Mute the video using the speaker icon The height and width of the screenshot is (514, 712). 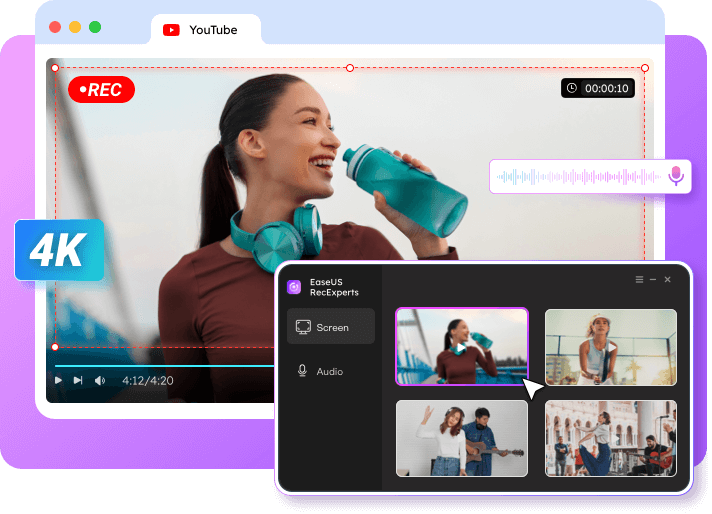[x=100, y=381]
